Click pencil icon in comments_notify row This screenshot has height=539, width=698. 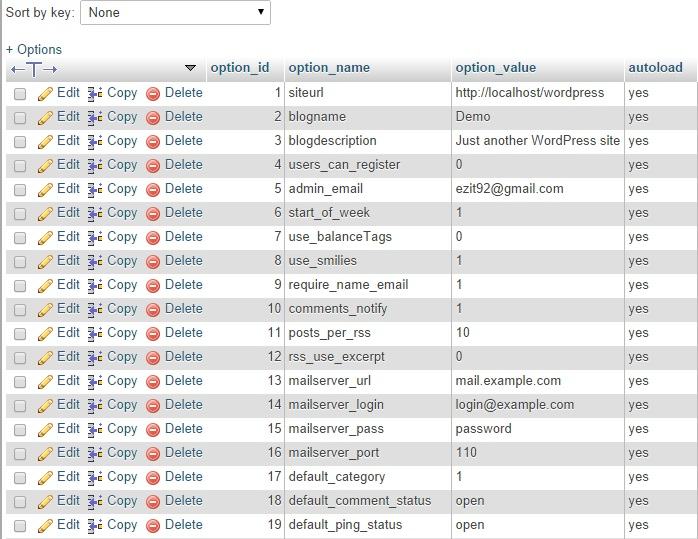[x=45, y=310]
